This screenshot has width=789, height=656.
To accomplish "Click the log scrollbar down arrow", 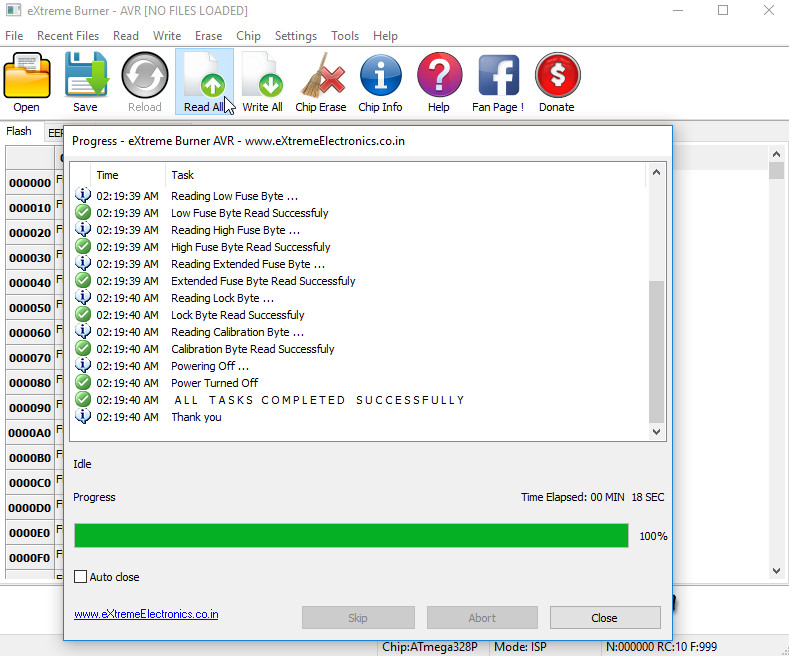I will click(x=656, y=431).
